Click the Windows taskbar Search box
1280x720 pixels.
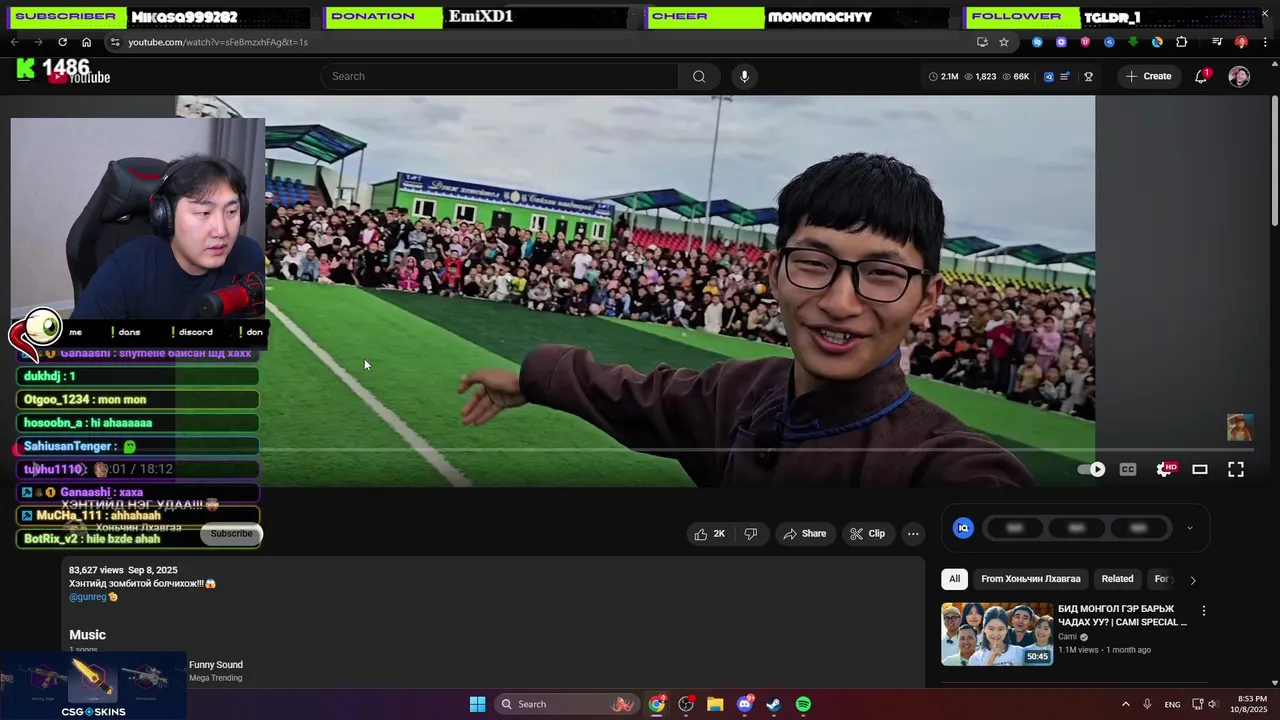568,704
